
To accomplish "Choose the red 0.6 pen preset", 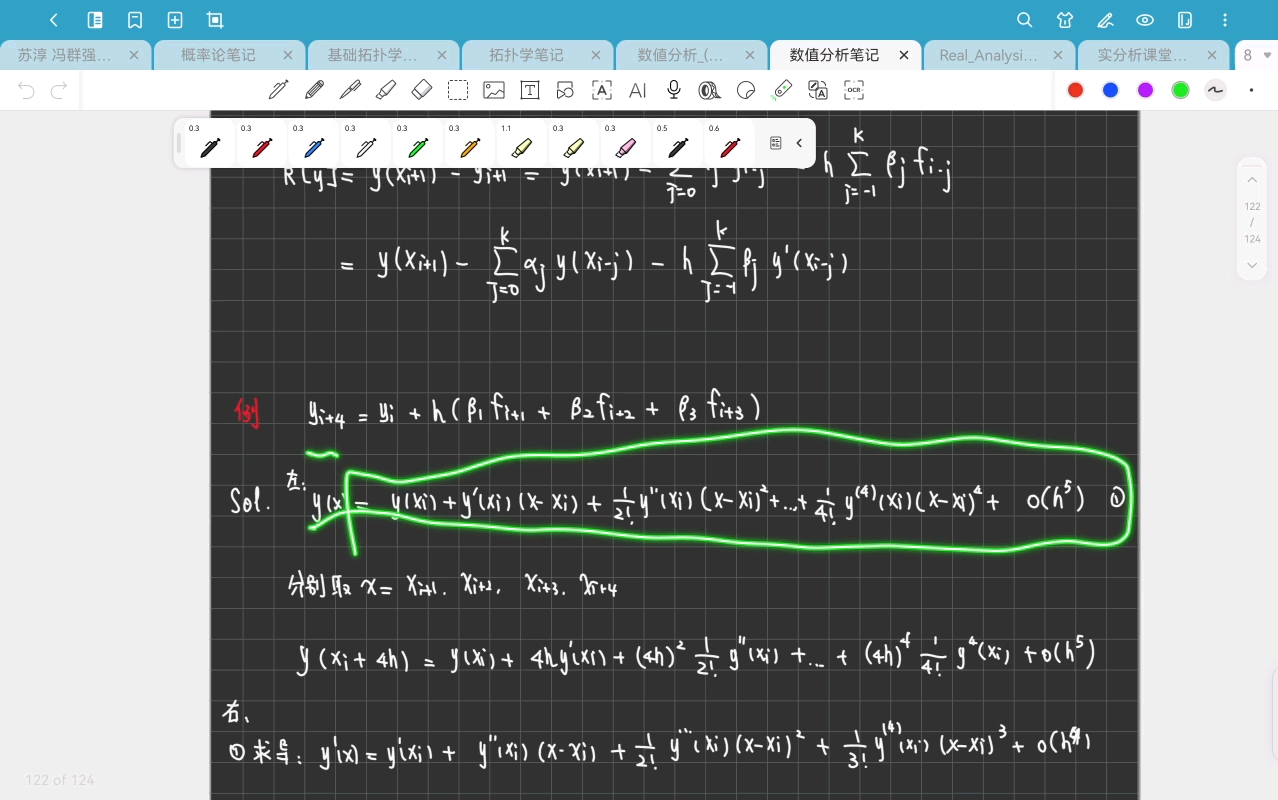I will [x=730, y=143].
